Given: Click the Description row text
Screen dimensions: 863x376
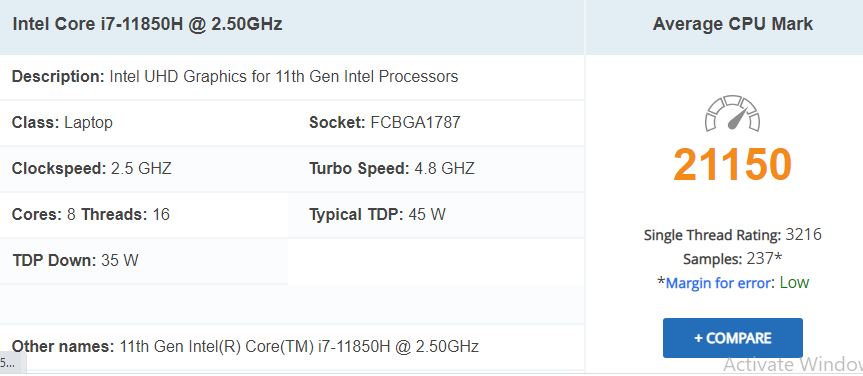Looking at the screenshot, I should coord(235,77).
